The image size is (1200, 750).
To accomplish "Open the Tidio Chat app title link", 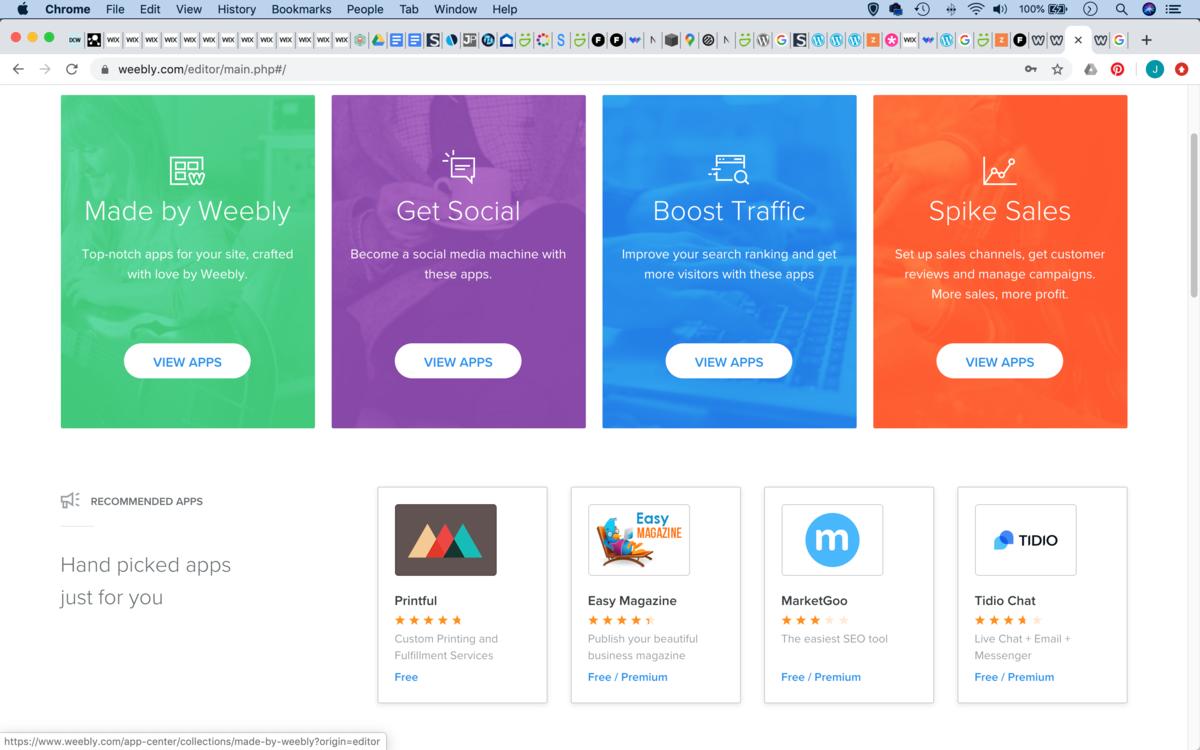I will point(1005,600).
